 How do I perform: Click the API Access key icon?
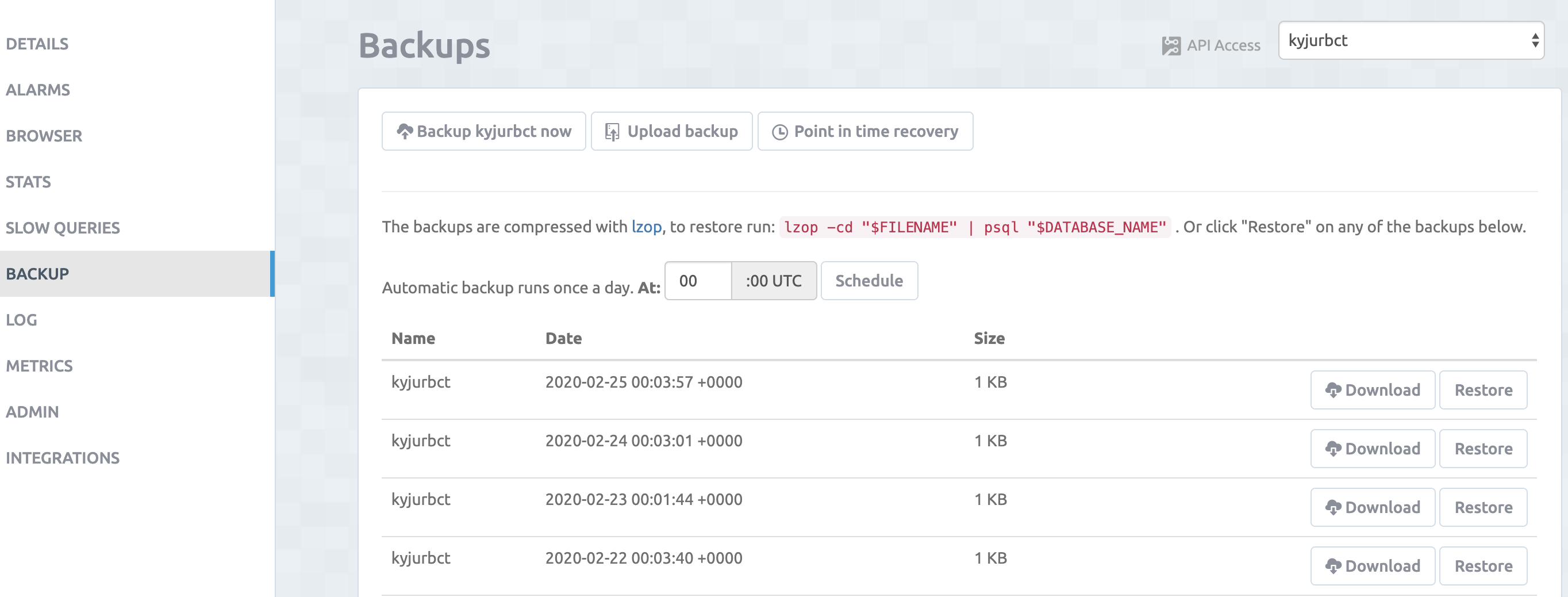click(1170, 45)
